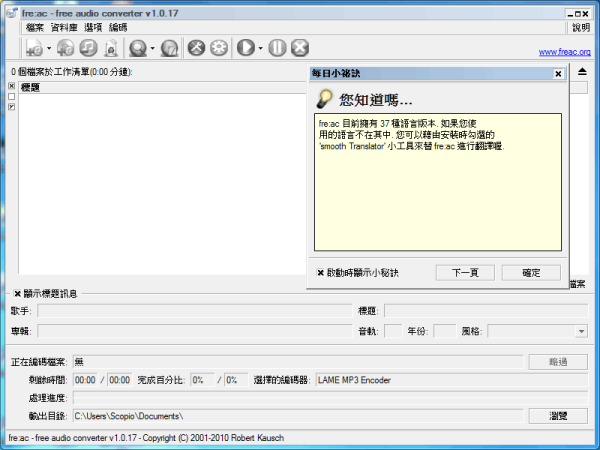Screen dimensions: 600x450
Task: Minimize the fre:ac window
Action: [x=570, y=14]
